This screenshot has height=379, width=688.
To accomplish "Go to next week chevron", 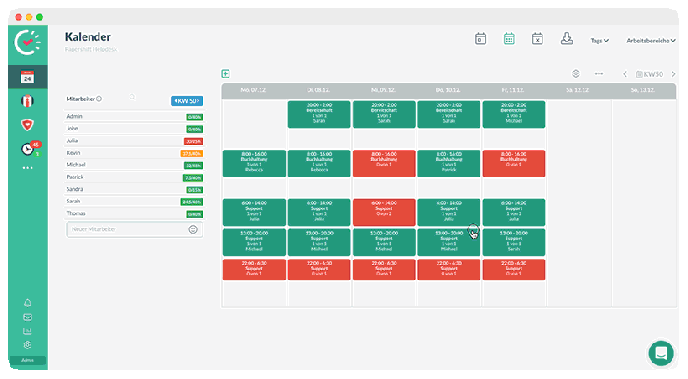I will tap(673, 74).
